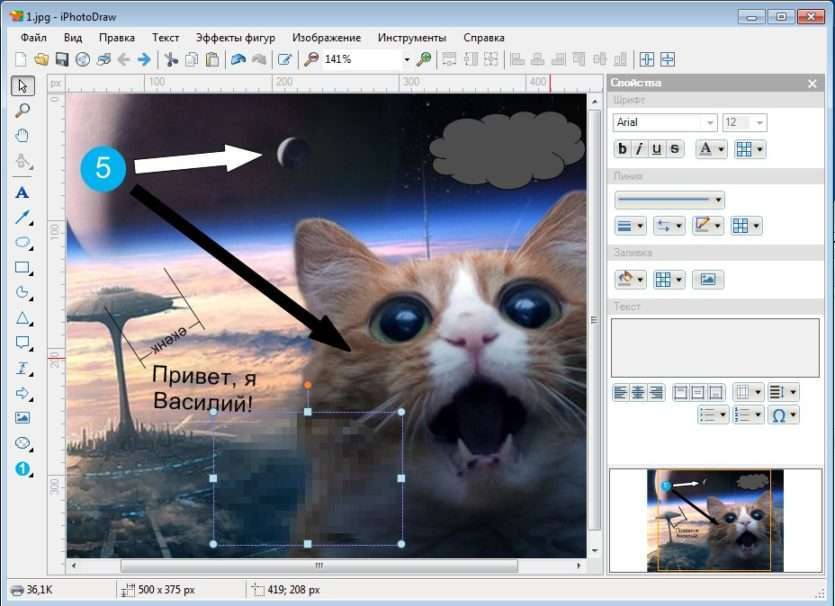The image size is (835, 606).
Task: Open the Текст menu
Action: 166,38
